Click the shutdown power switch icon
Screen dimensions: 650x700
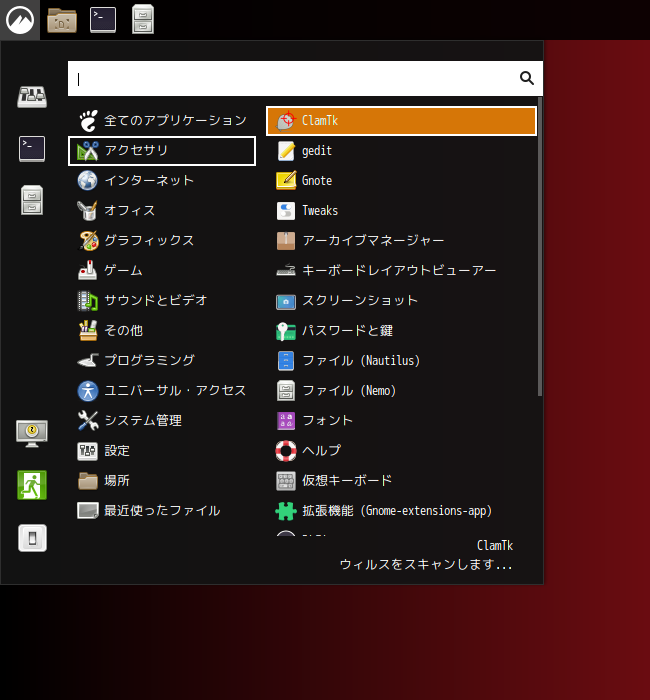(x=32, y=538)
